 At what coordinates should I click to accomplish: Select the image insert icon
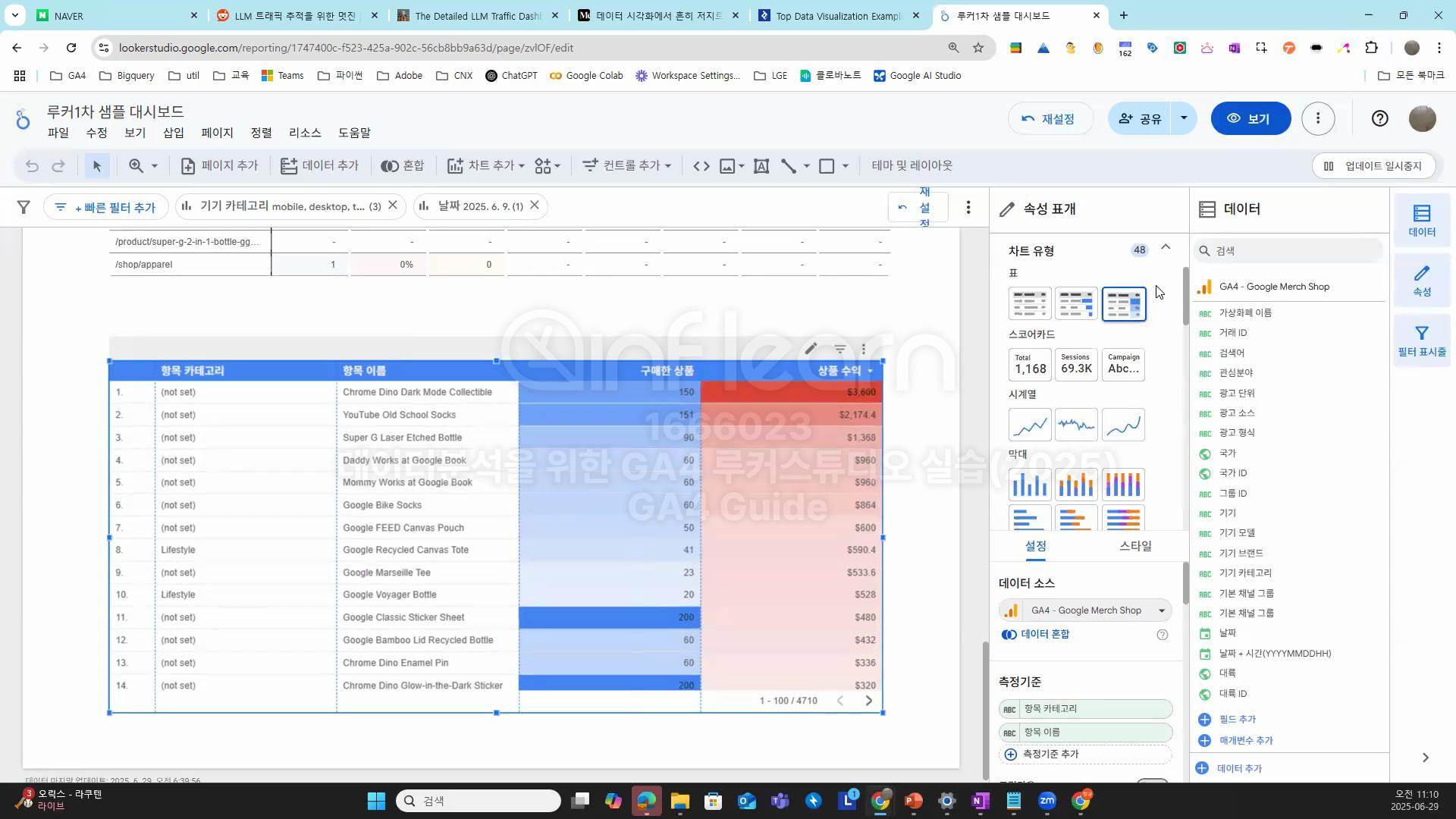(x=727, y=166)
